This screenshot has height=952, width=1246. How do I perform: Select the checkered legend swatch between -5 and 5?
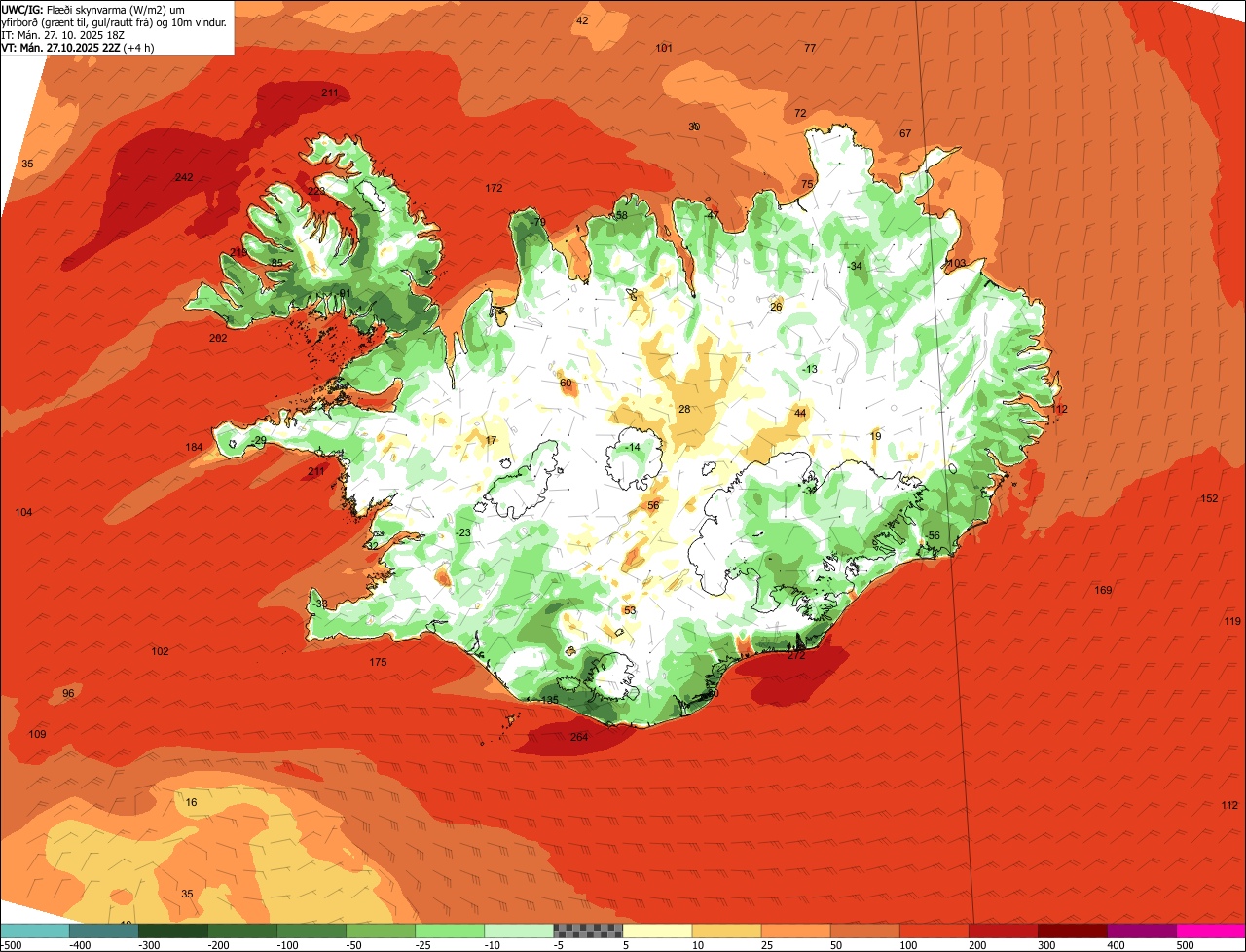[x=588, y=931]
